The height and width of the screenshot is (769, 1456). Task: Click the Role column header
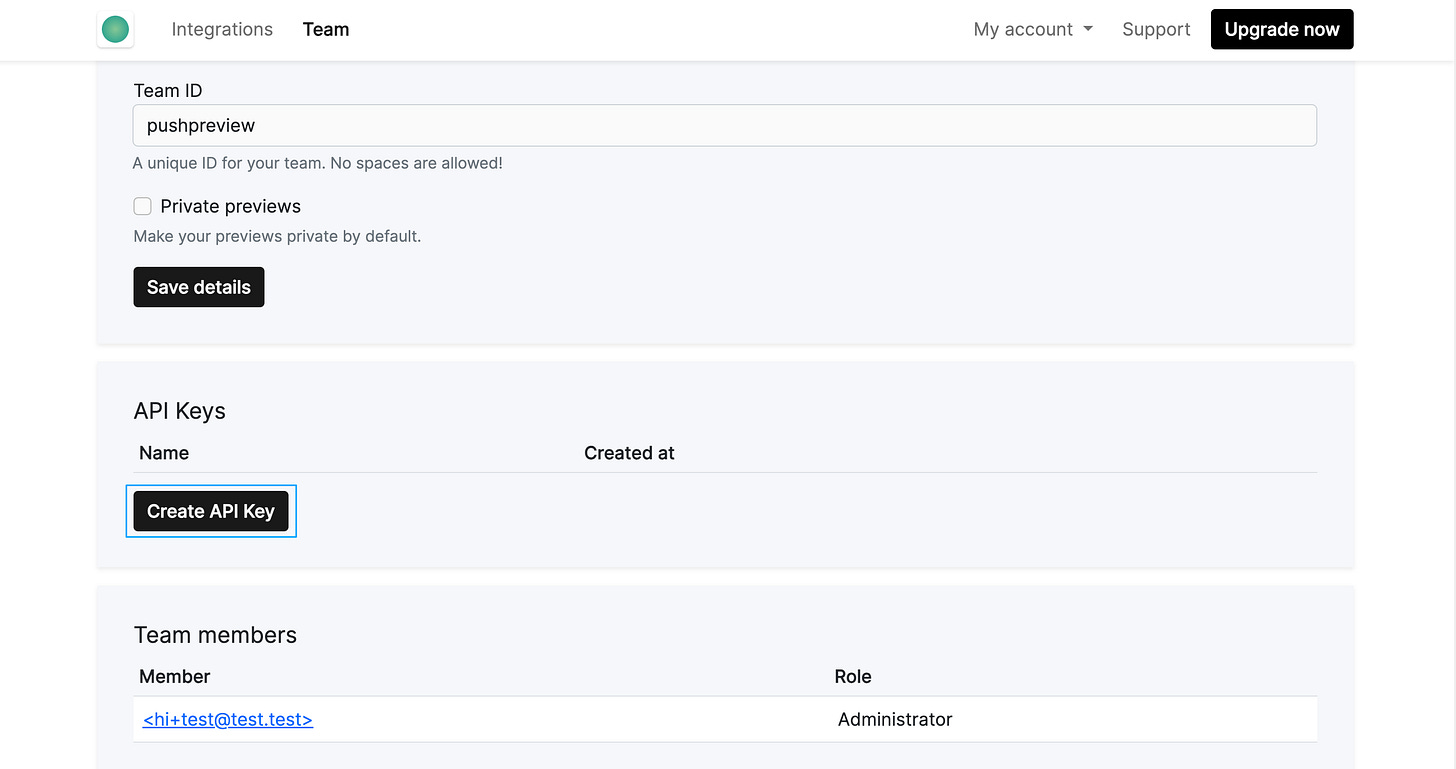(x=853, y=677)
